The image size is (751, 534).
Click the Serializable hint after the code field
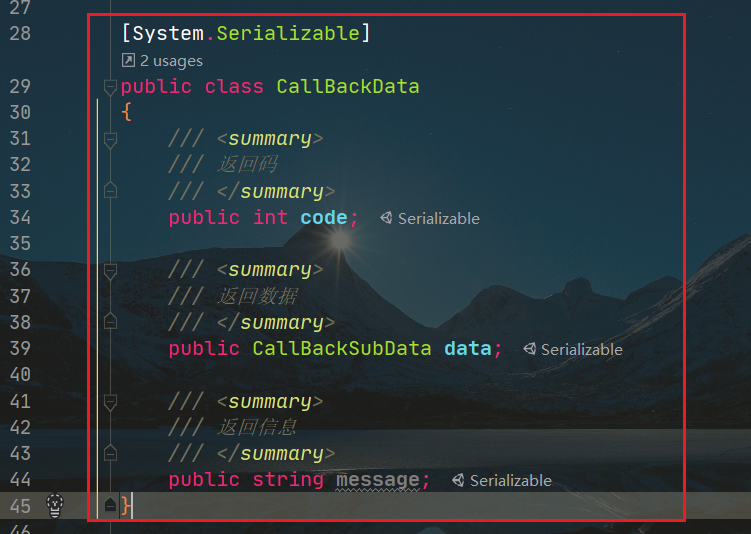click(439, 218)
